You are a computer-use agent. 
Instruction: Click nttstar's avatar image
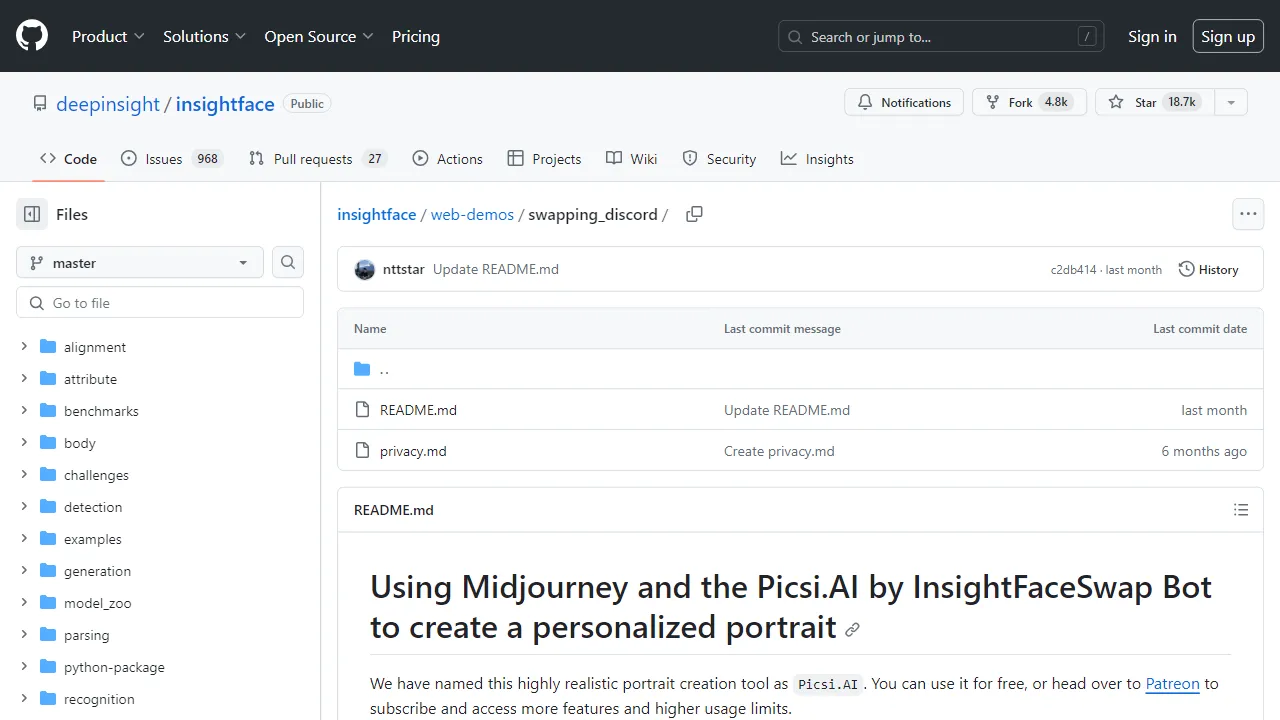click(x=365, y=270)
